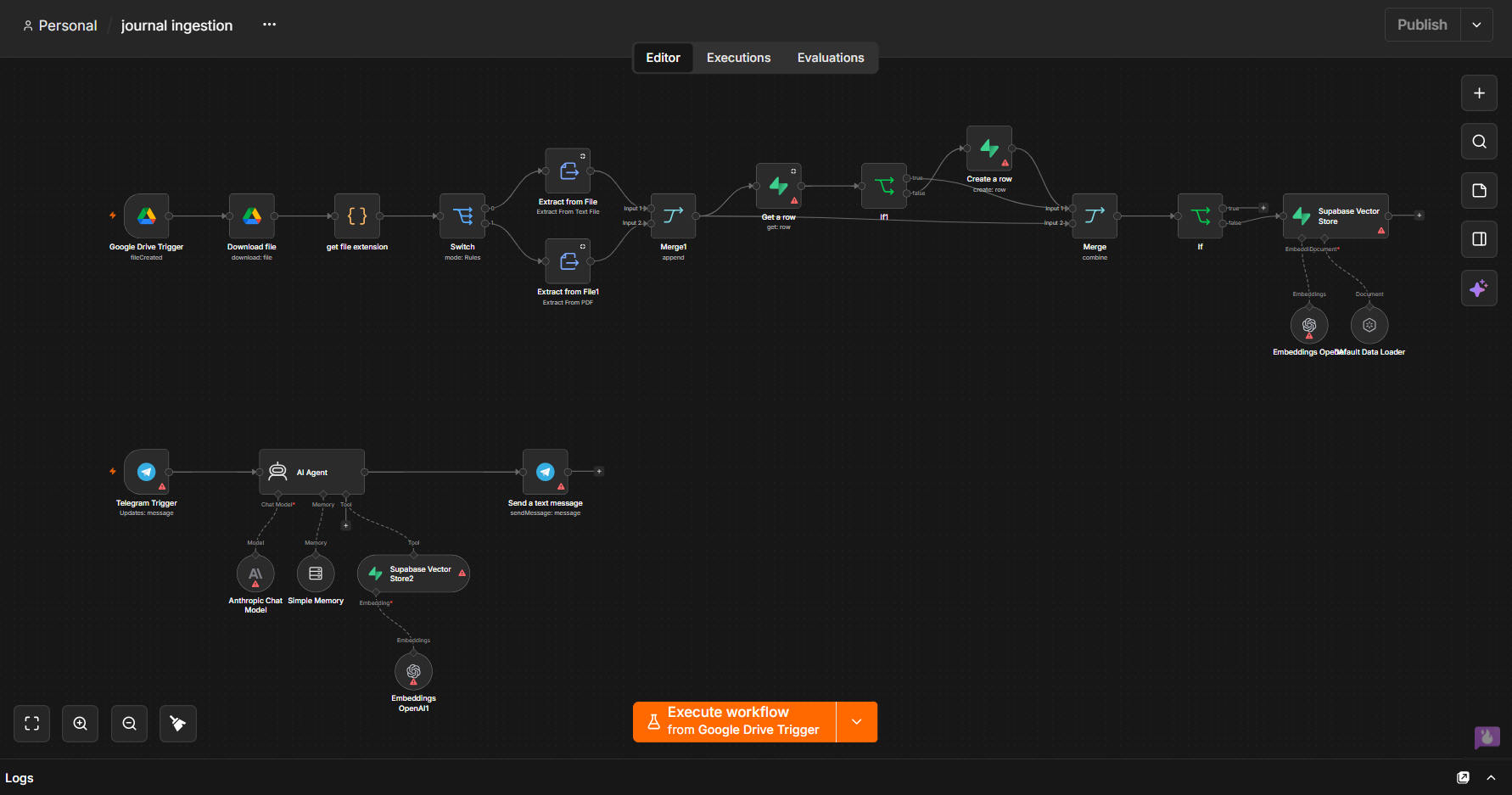The width and height of the screenshot is (1512, 795).
Task: Pop out the Logs panel
Action: pos(1464,777)
